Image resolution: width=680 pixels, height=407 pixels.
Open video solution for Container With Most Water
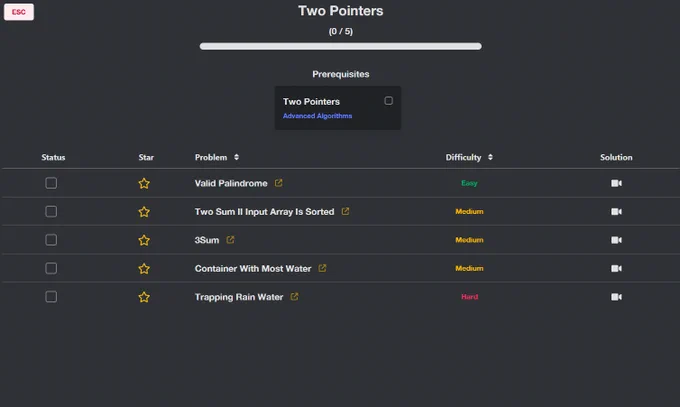(616, 269)
